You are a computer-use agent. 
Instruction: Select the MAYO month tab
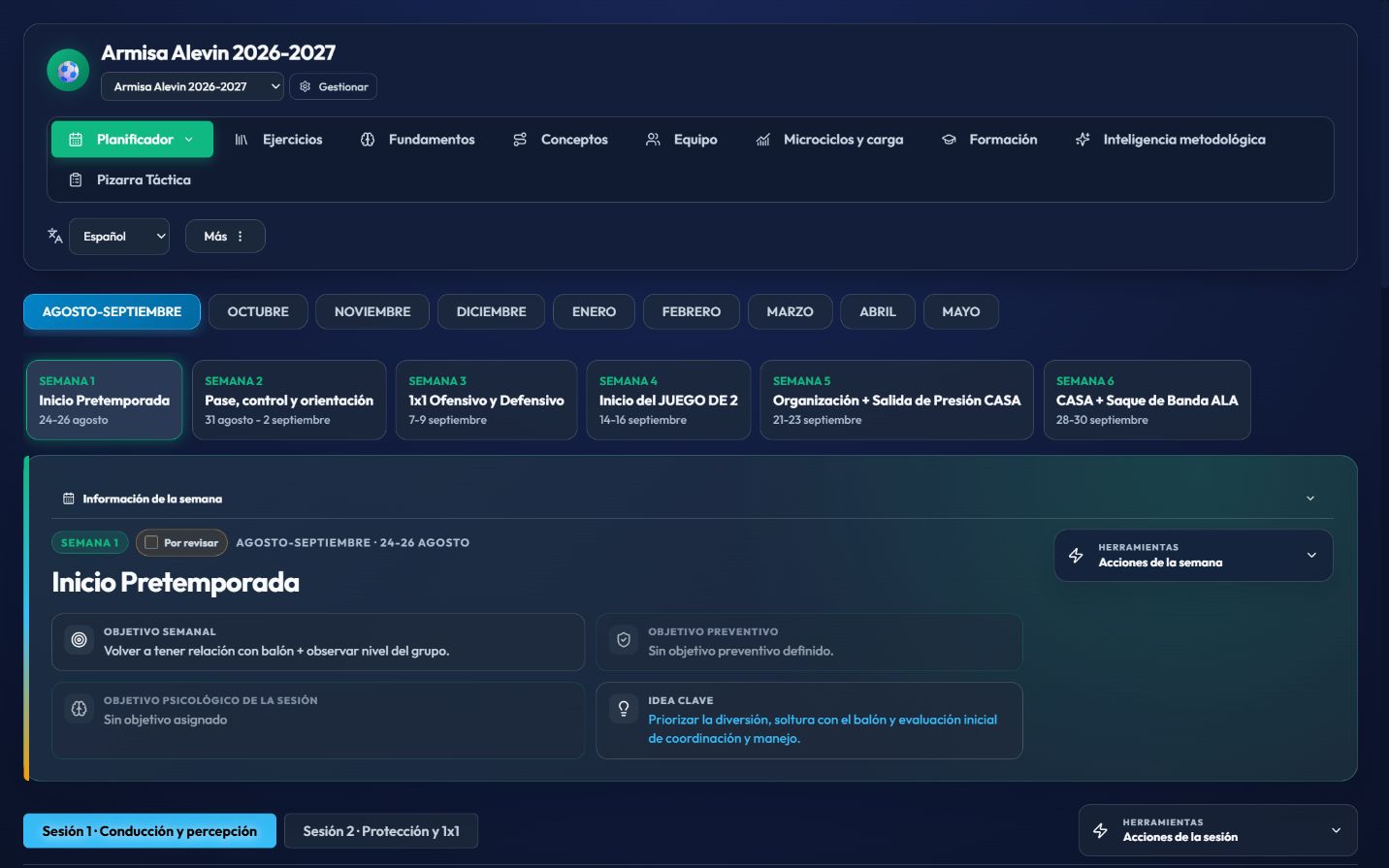(x=961, y=311)
